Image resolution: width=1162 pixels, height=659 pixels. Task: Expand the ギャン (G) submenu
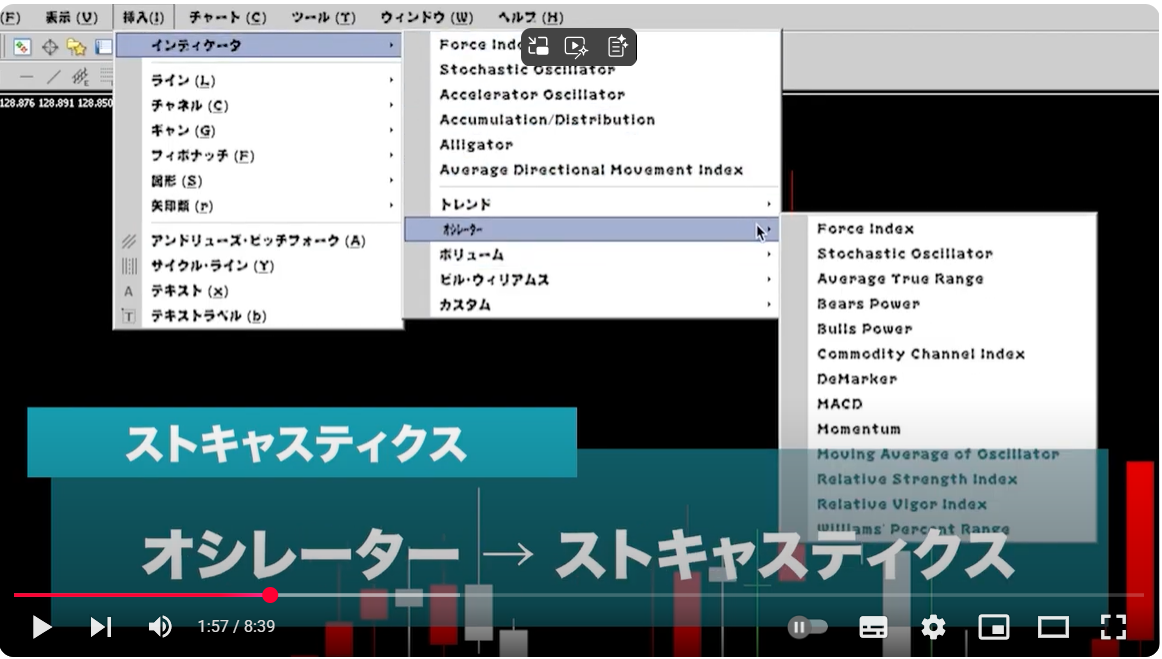point(258,131)
